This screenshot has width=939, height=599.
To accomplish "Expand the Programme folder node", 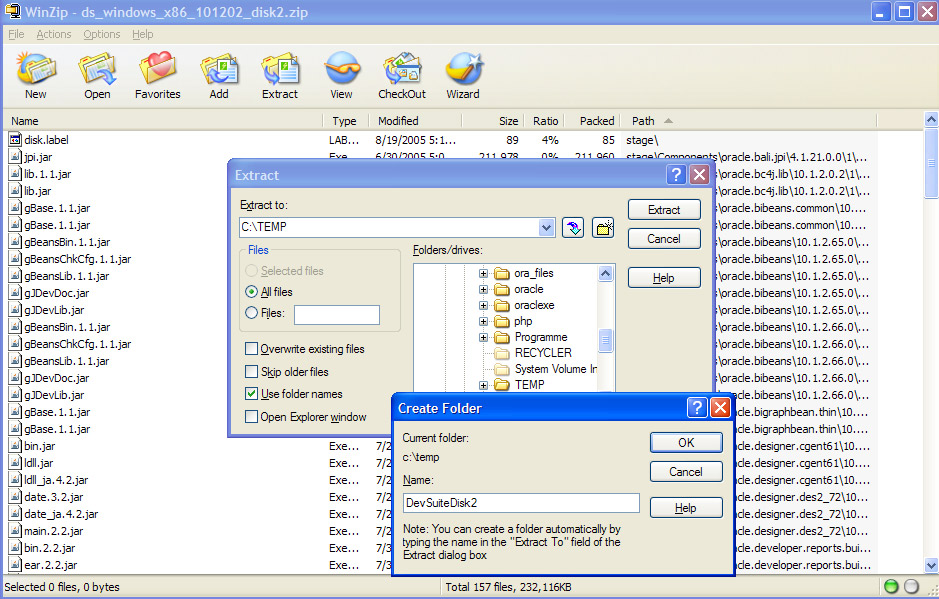I will click(483, 337).
